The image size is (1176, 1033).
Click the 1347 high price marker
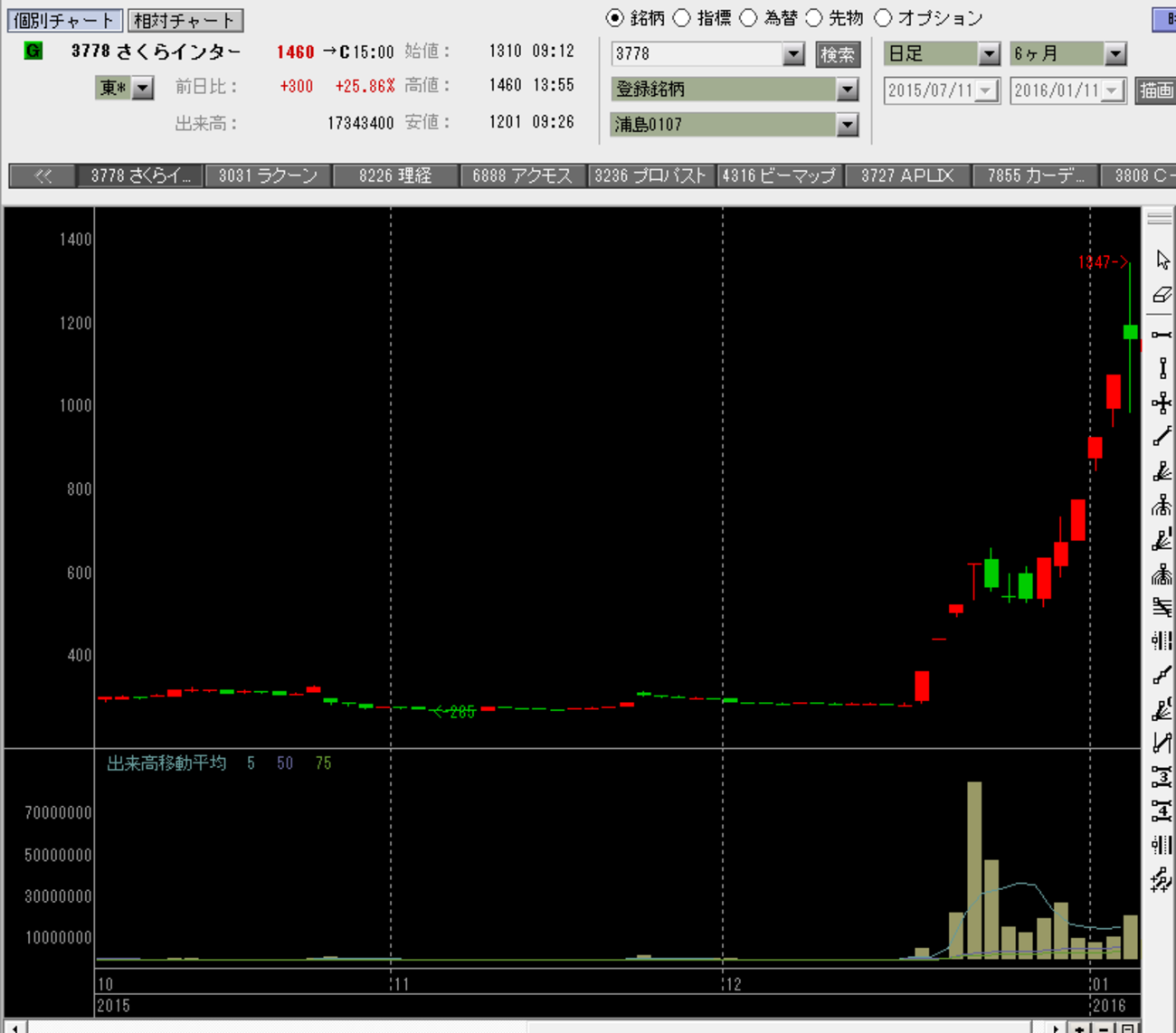[x=1103, y=262]
